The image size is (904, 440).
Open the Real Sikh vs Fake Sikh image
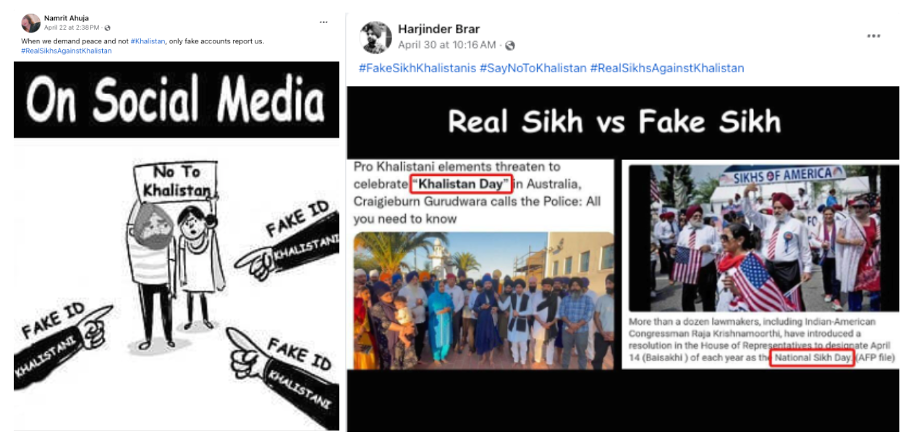coord(623,259)
